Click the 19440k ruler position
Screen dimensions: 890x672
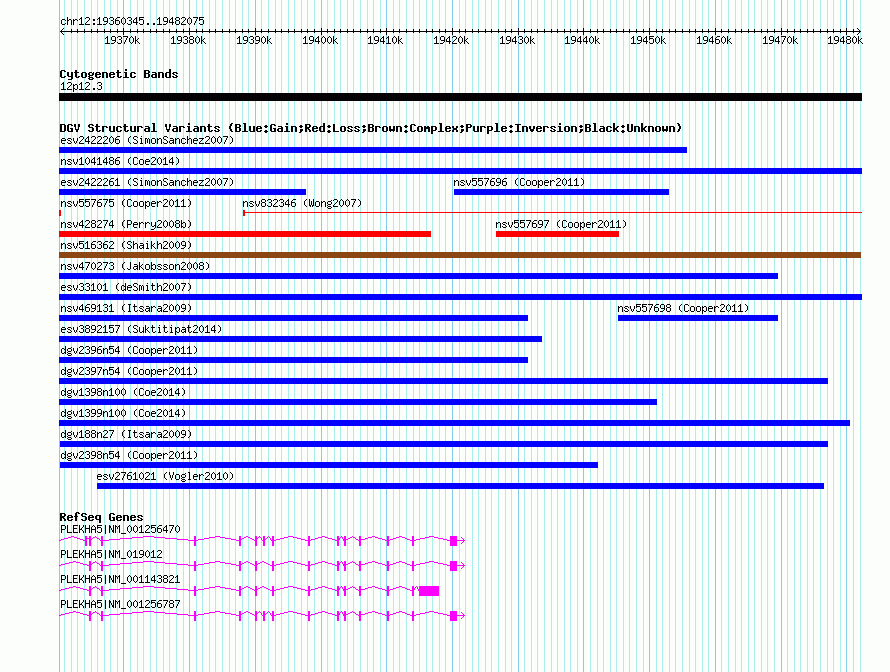click(582, 40)
